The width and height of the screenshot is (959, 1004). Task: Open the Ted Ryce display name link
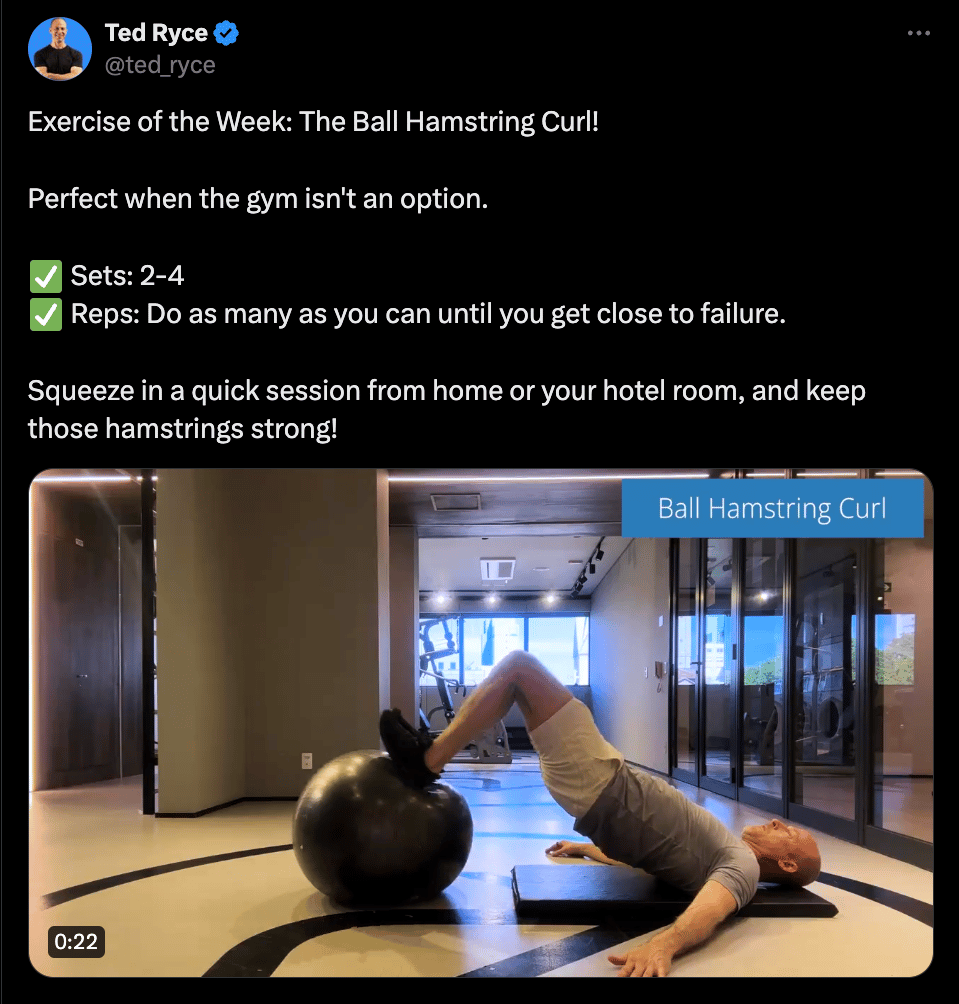(x=156, y=33)
